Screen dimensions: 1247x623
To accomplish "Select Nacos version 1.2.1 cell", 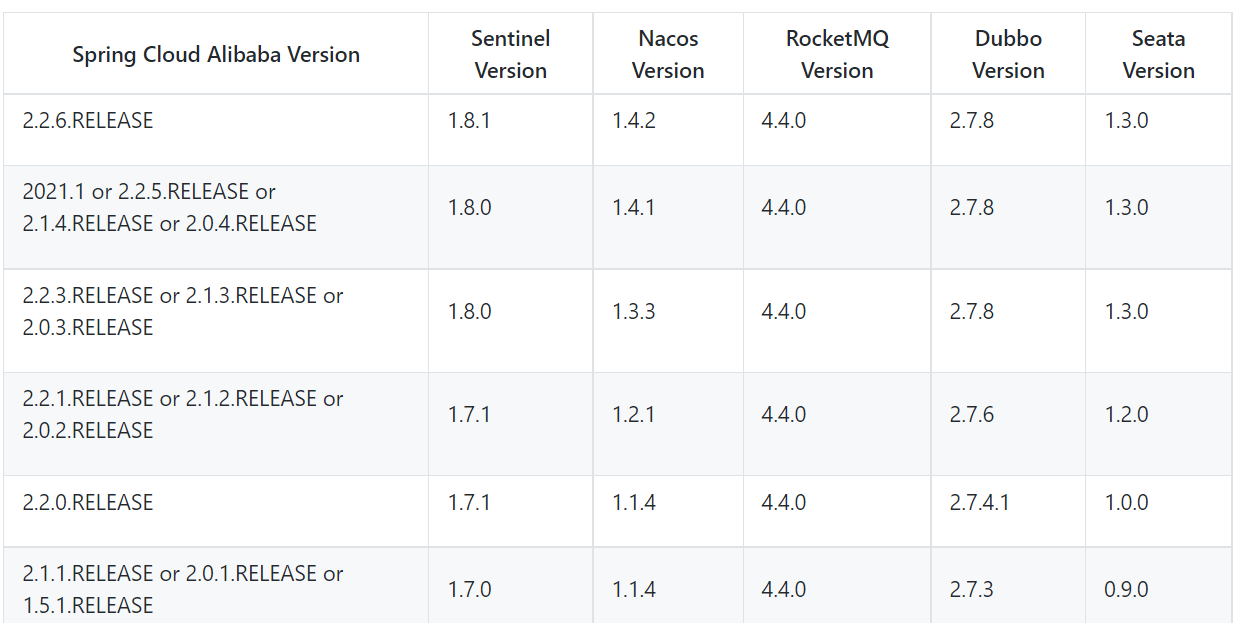I will [x=634, y=414].
